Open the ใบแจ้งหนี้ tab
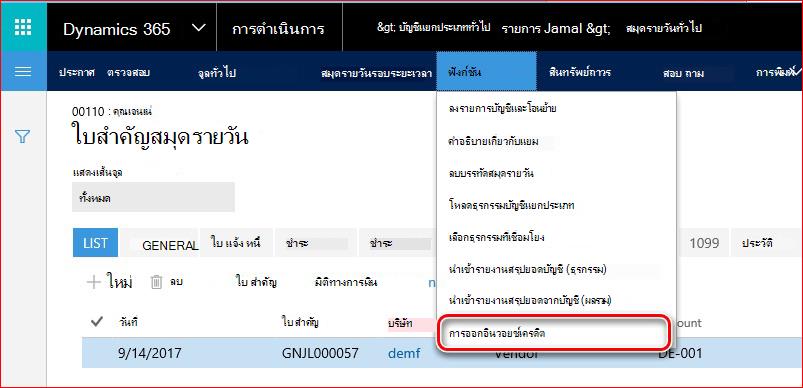 click(236, 243)
